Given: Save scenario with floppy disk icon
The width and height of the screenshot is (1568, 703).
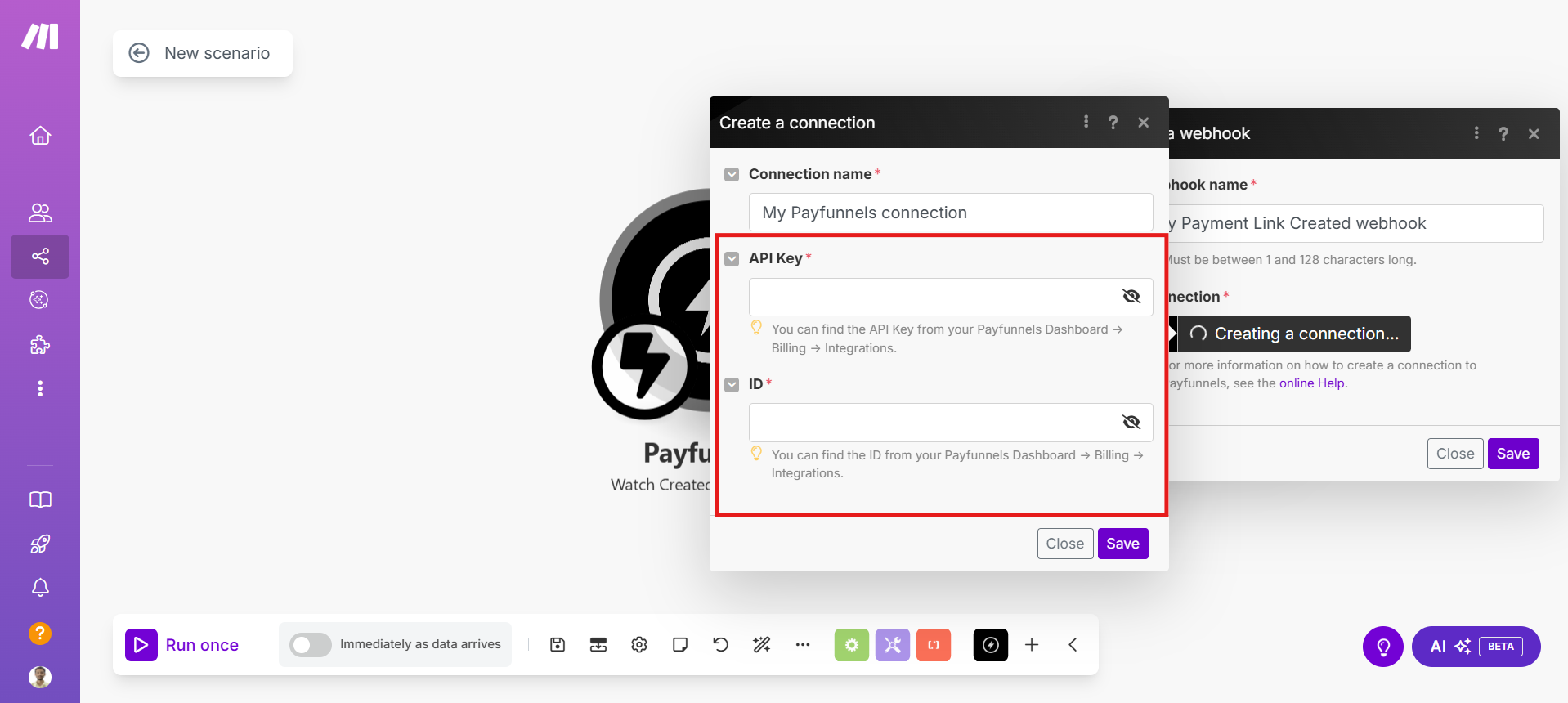Looking at the screenshot, I should pyautogui.click(x=558, y=645).
